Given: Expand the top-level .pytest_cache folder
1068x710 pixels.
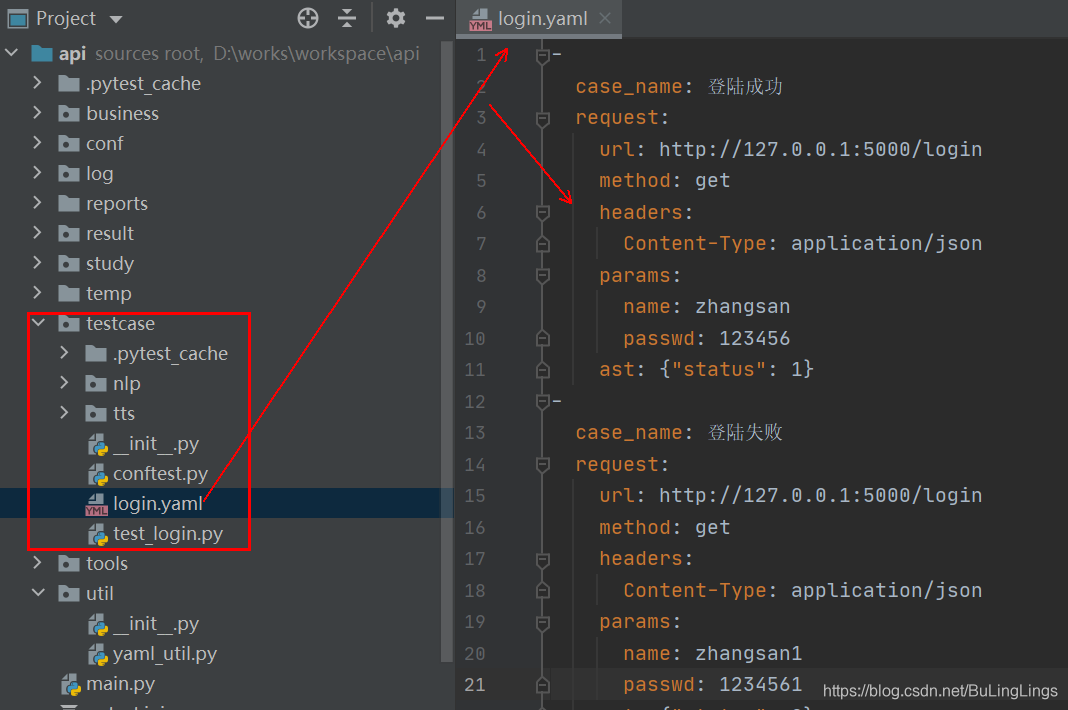Looking at the screenshot, I should click(37, 83).
